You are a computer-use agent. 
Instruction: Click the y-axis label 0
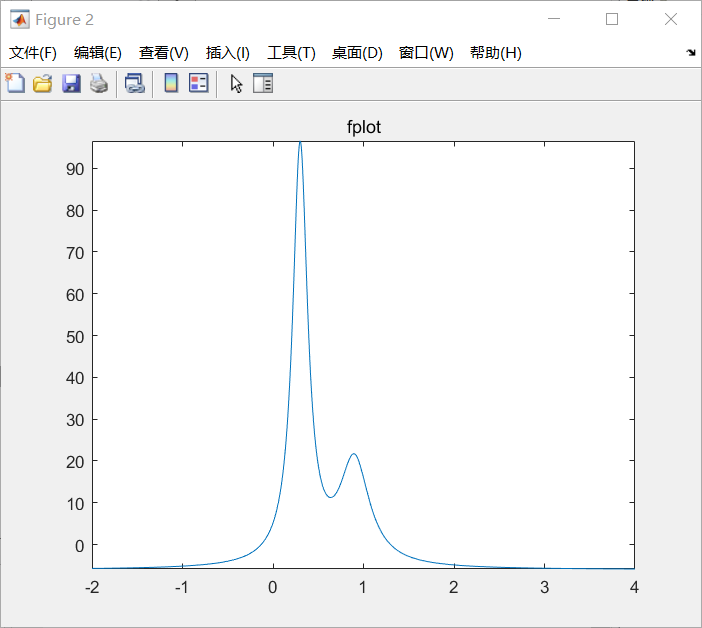click(x=80, y=546)
